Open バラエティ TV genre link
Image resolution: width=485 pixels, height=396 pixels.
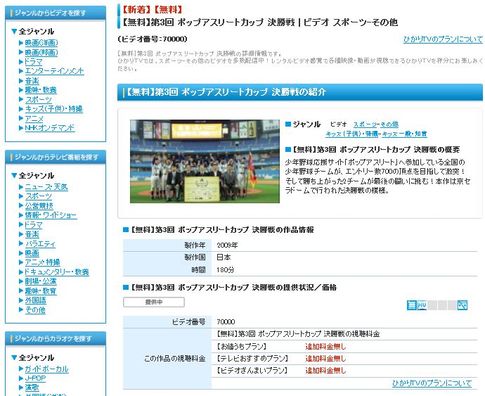(40, 244)
